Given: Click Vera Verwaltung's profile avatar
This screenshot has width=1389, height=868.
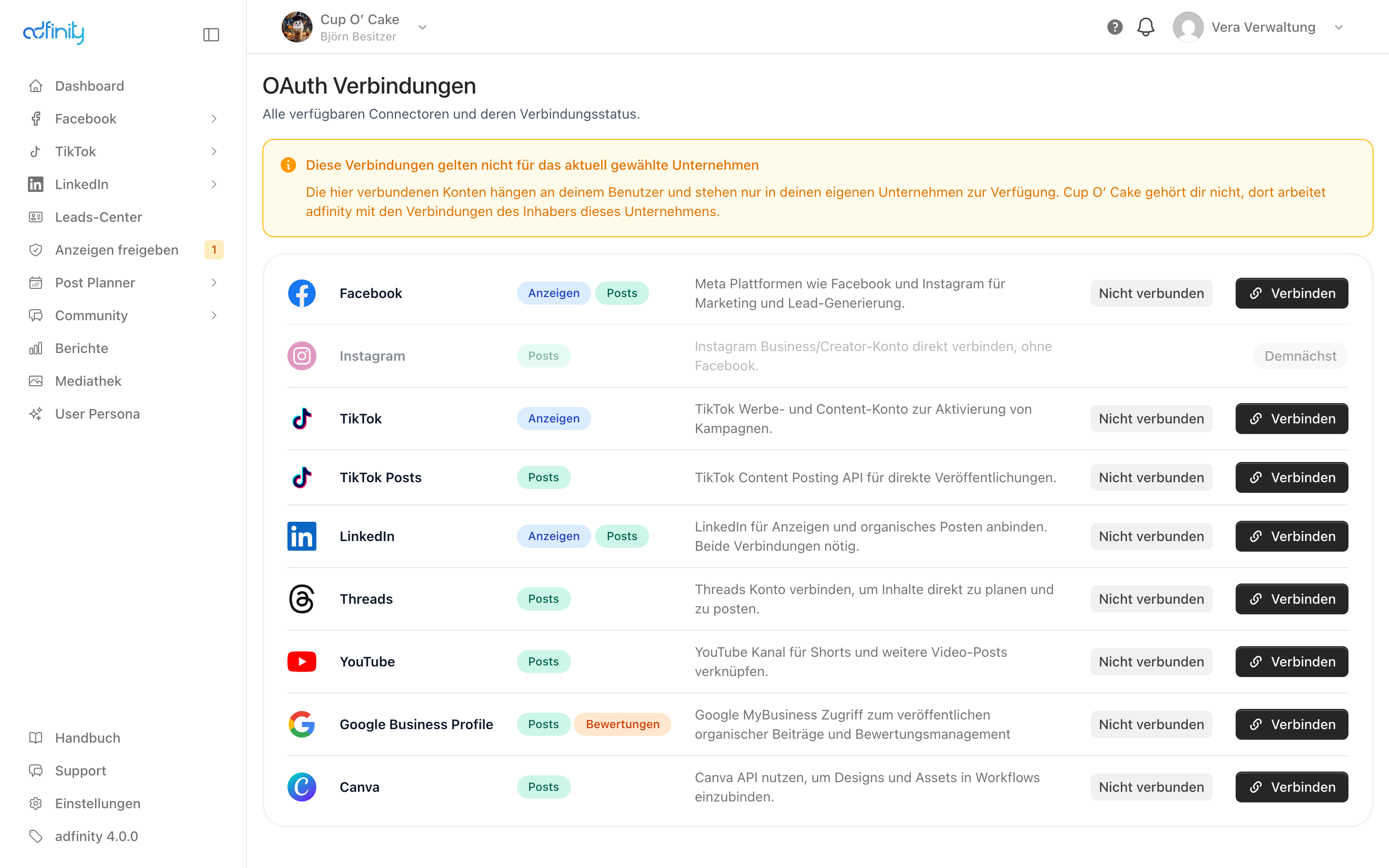Looking at the screenshot, I should (x=1188, y=27).
